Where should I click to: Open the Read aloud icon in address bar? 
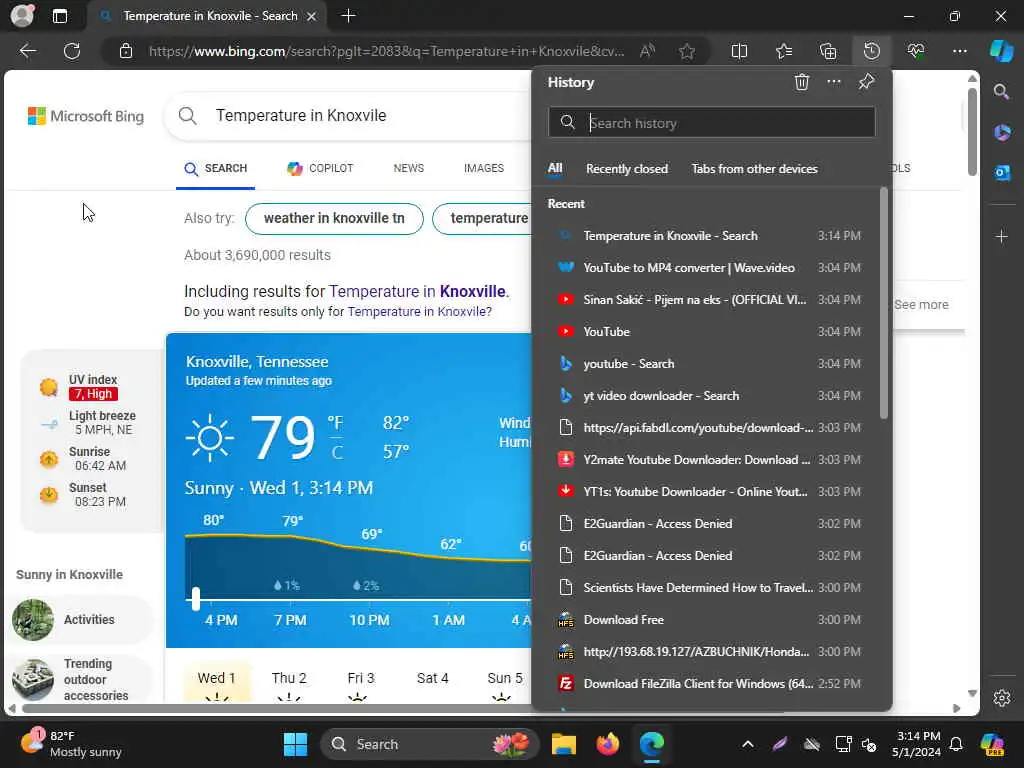647,51
